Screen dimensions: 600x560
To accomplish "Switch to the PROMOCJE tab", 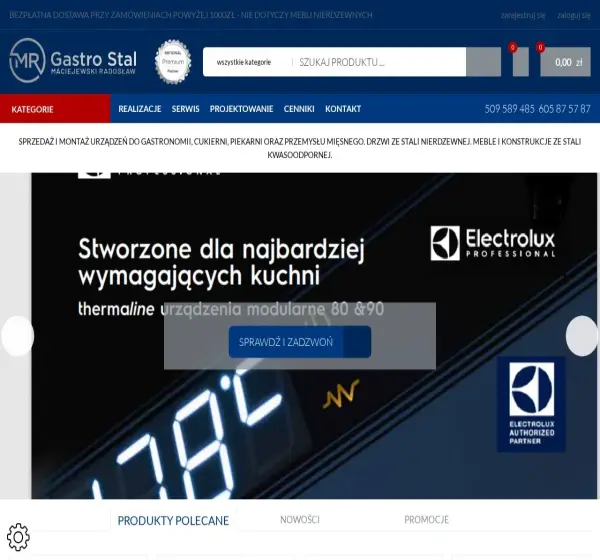I will pos(426,520).
